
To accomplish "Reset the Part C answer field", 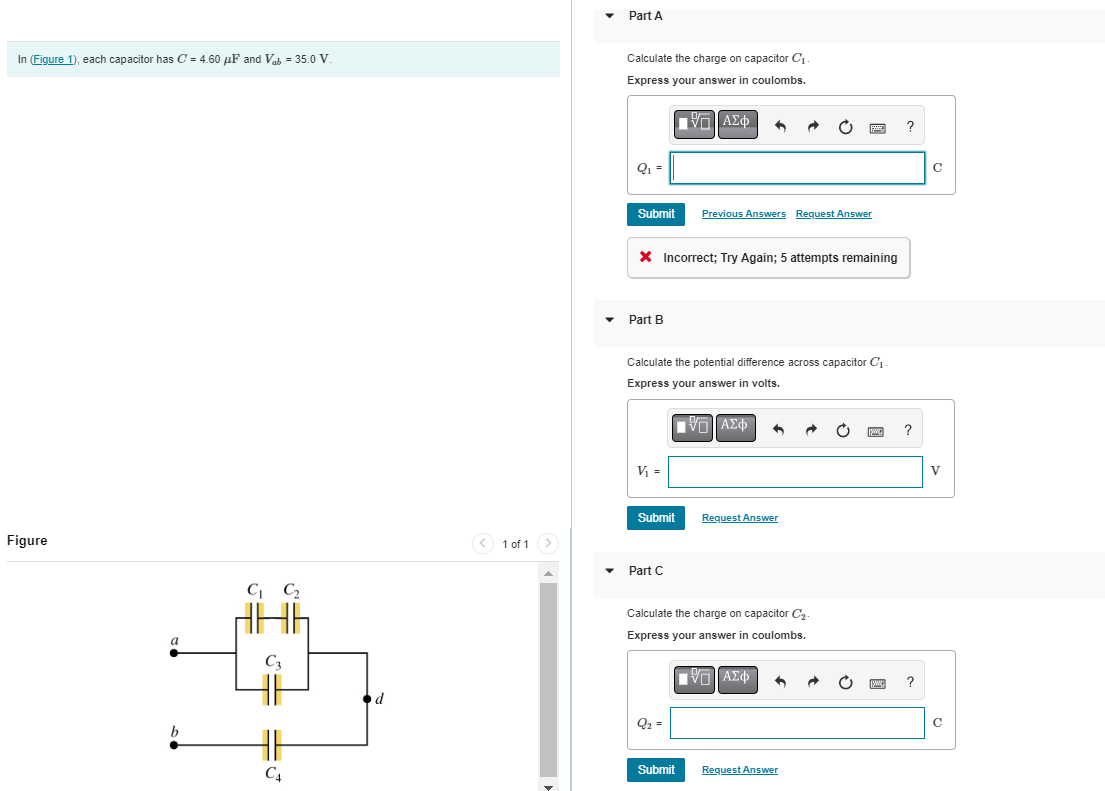I will pyautogui.click(x=845, y=682).
